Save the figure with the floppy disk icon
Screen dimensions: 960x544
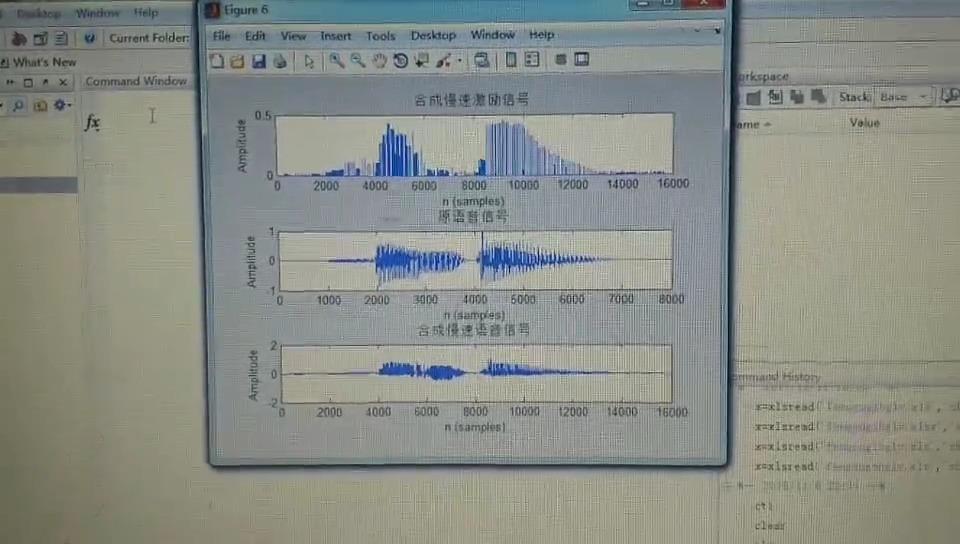(x=259, y=61)
